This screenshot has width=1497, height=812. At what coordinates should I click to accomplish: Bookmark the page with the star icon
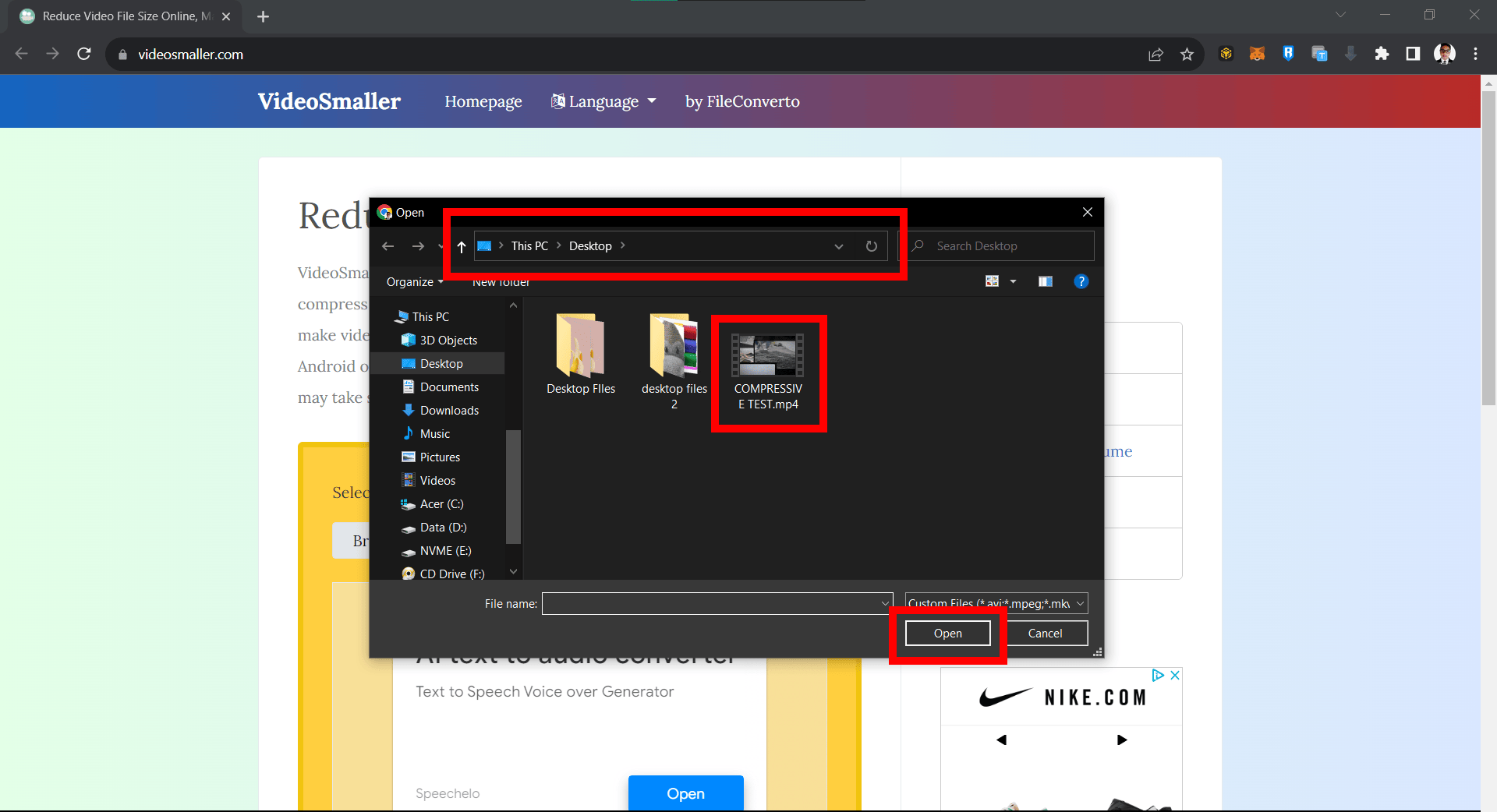pos(1187,54)
